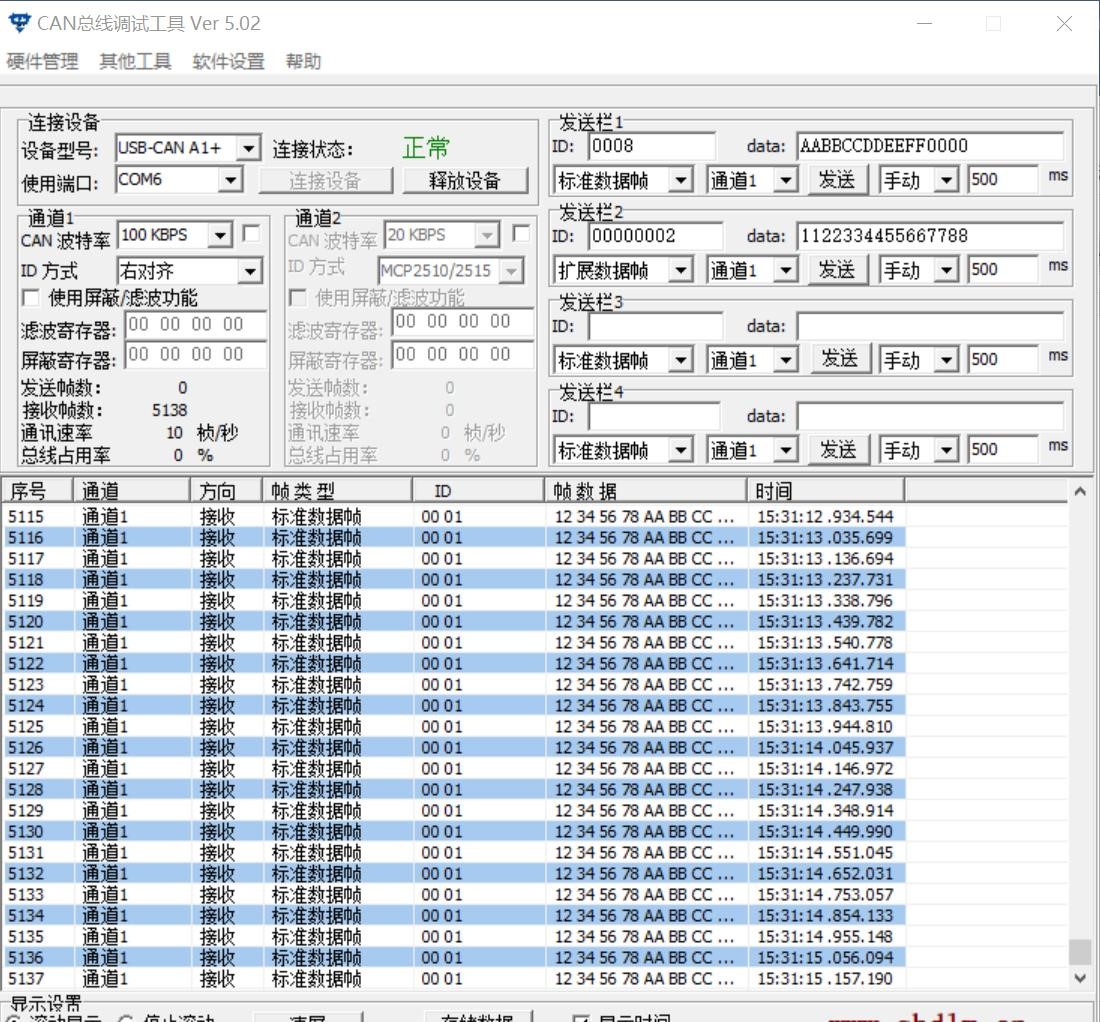1100x1022 pixels.
Task: Select frame row 5115
Action: [x=453, y=517]
